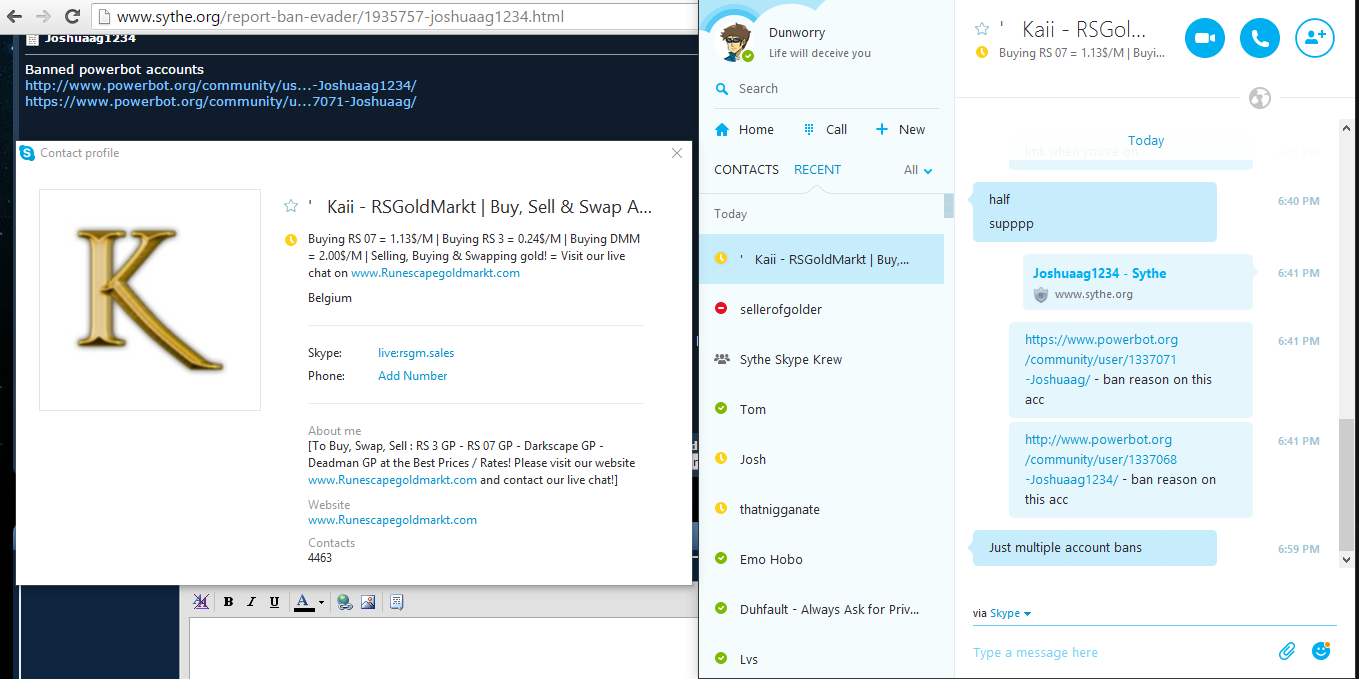Switch to the CONTACTS tab
This screenshot has width=1359, height=679.
point(746,169)
